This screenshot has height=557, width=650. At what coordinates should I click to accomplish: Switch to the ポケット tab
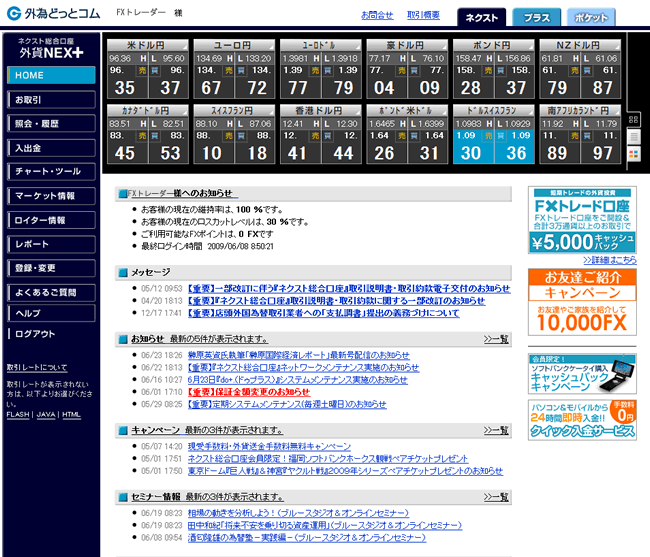click(591, 17)
